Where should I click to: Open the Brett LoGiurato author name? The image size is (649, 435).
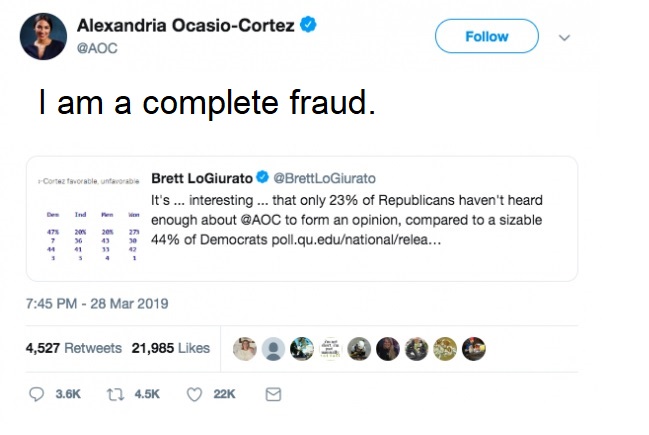201,178
